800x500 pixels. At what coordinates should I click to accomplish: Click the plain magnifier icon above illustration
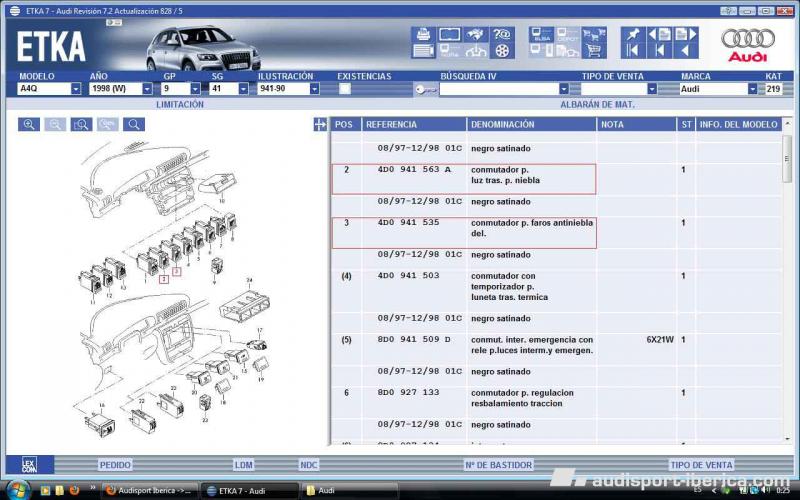click(x=134, y=124)
